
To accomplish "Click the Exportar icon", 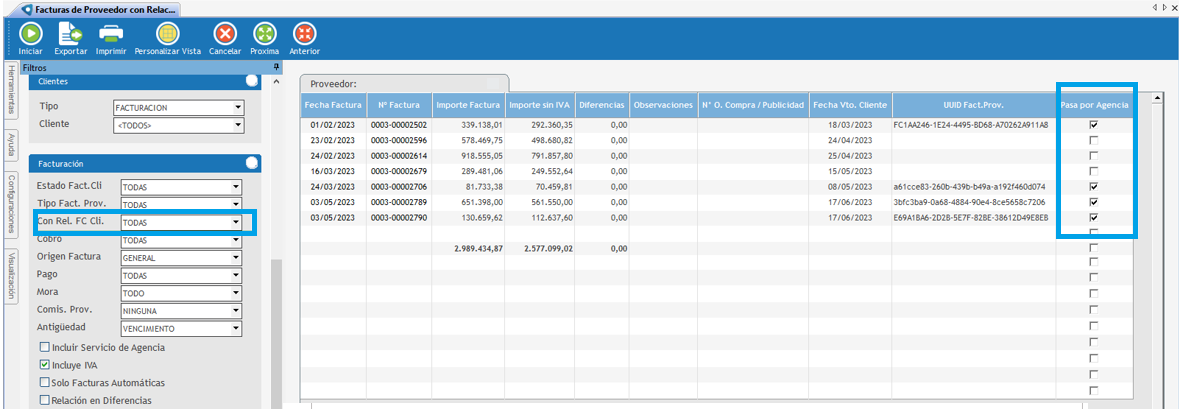I will 70,35.
